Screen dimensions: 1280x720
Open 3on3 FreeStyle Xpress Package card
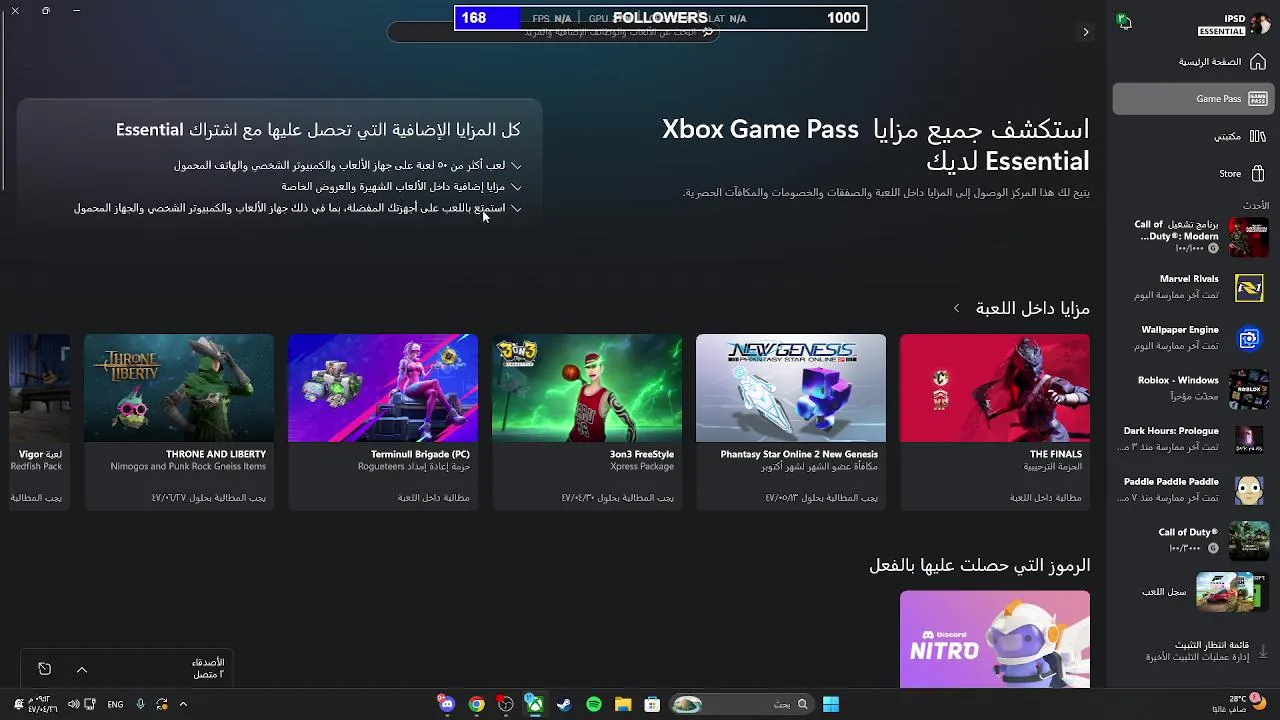pyautogui.click(x=587, y=422)
